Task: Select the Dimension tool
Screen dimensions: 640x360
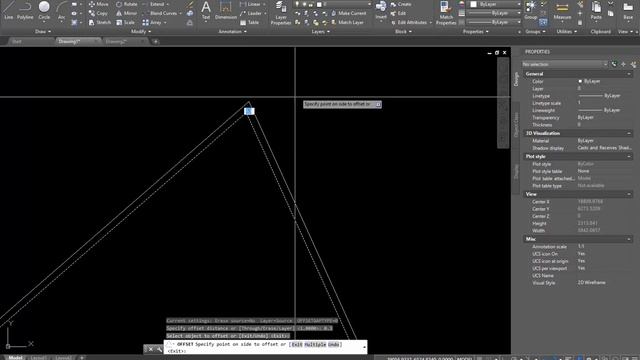Action: pos(225,10)
